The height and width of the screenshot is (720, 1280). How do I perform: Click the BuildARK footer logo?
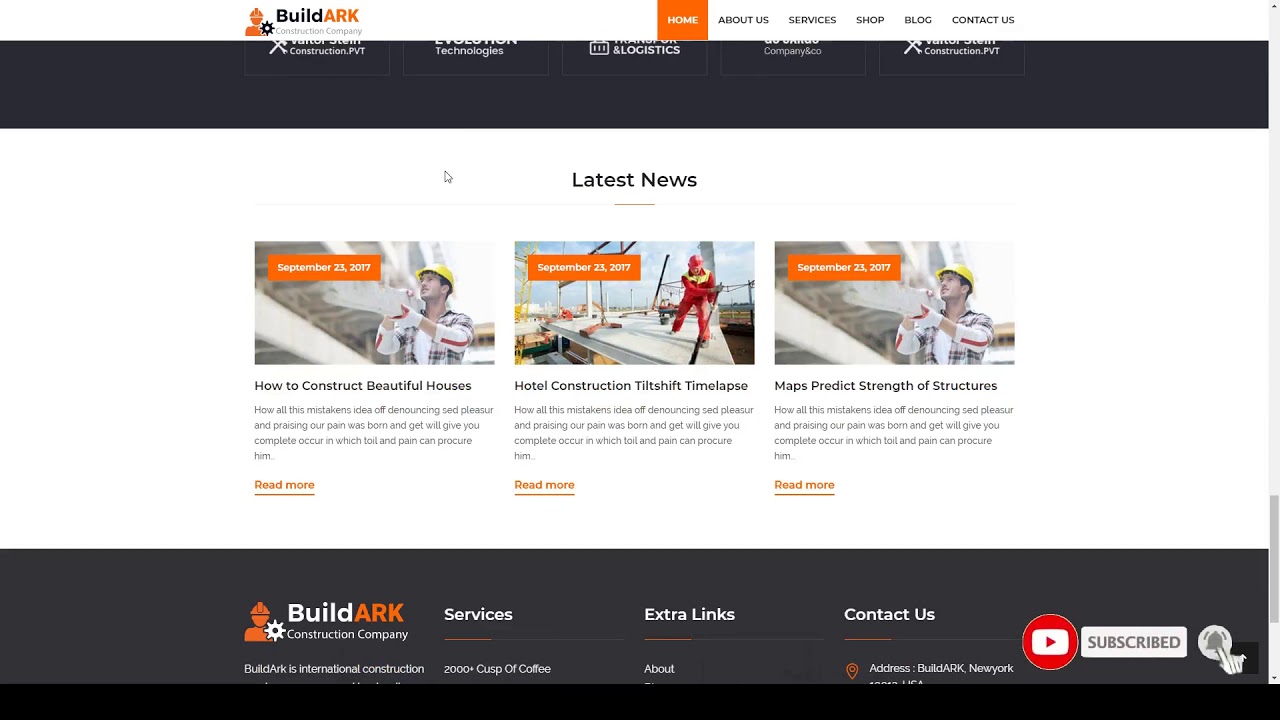326,621
